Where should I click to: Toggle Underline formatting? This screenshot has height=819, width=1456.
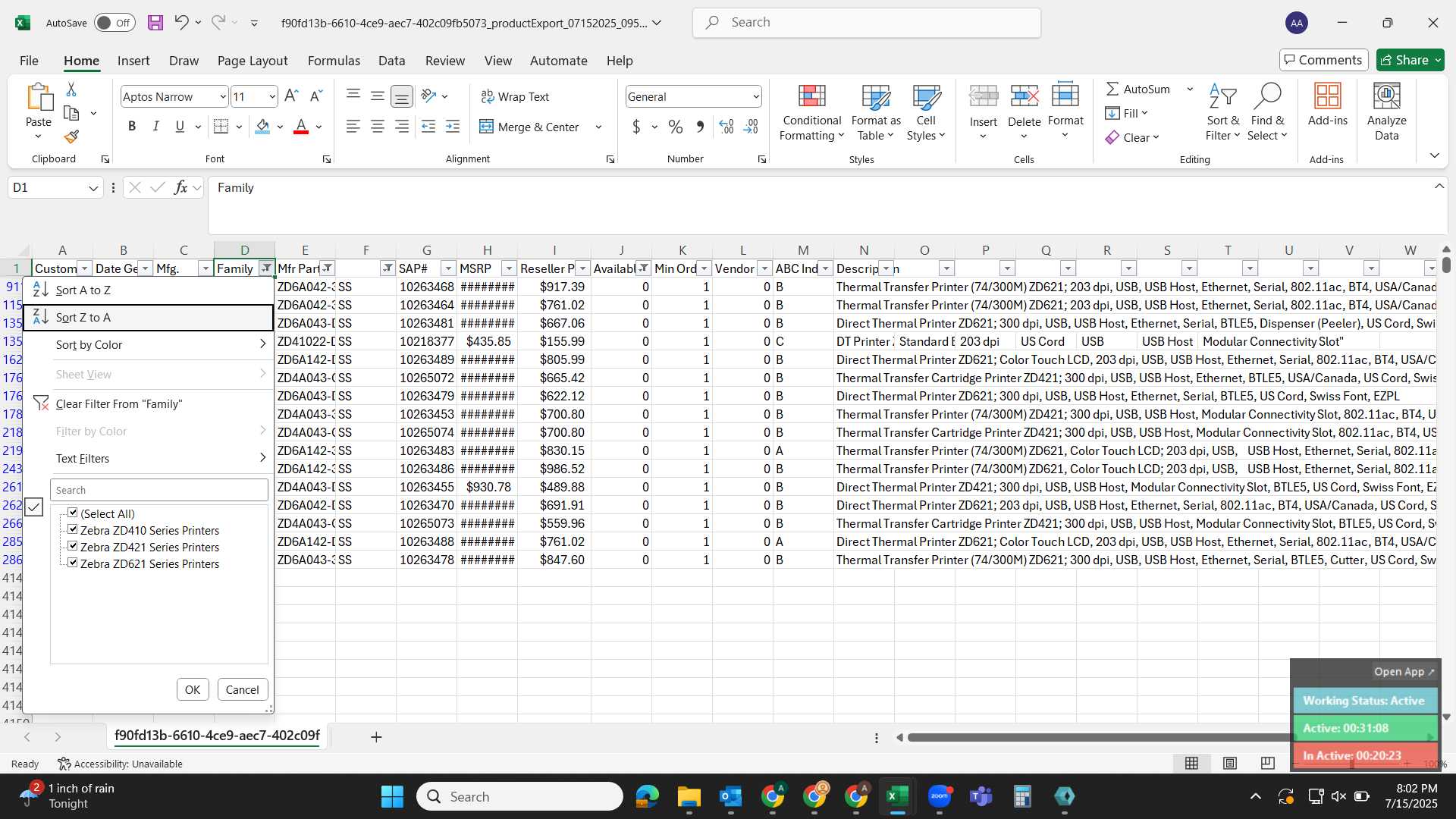click(x=180, y=127)
